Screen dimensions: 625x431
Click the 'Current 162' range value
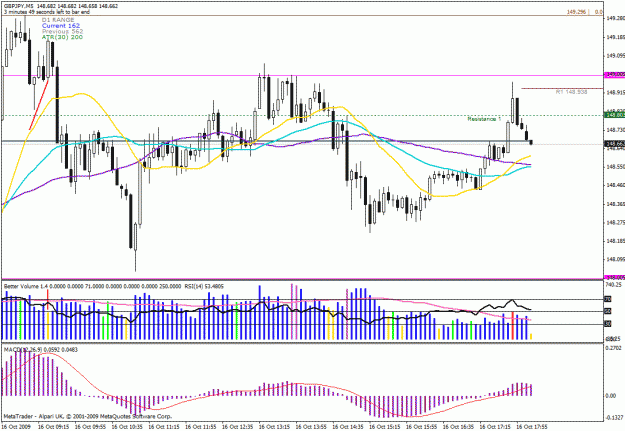(x=61, y=26)
